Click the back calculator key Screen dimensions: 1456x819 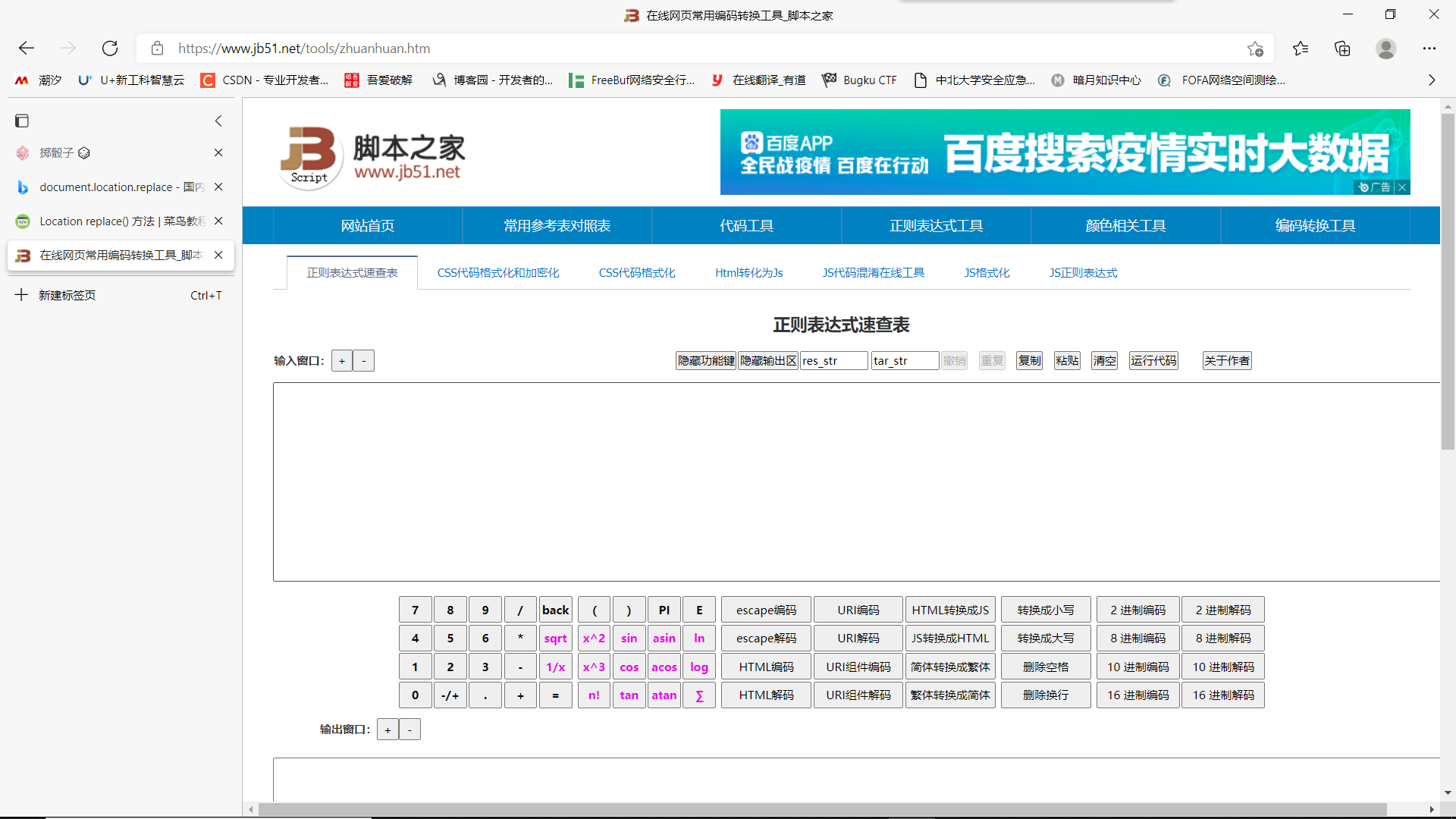coord(556,610)
